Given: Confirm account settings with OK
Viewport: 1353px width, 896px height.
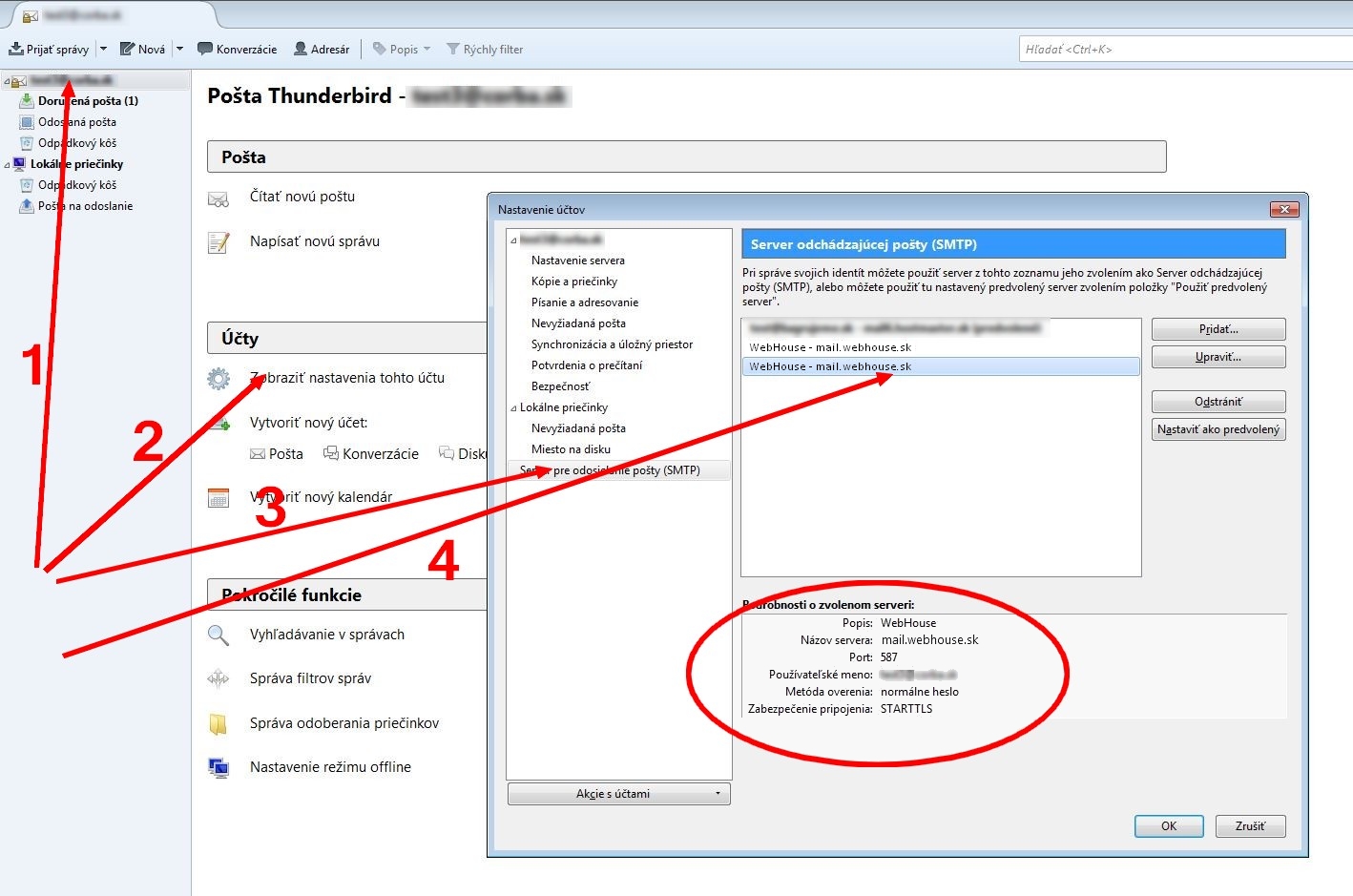Looking at the screenshot, I should click(1169, 826).
